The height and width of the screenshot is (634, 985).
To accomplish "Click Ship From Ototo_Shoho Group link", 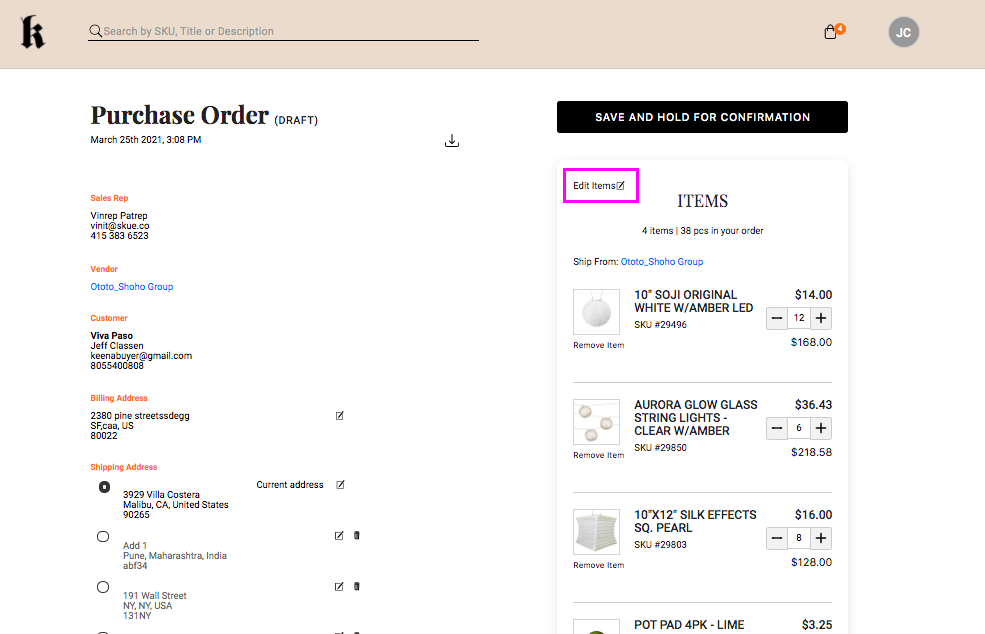I will 662,261.
